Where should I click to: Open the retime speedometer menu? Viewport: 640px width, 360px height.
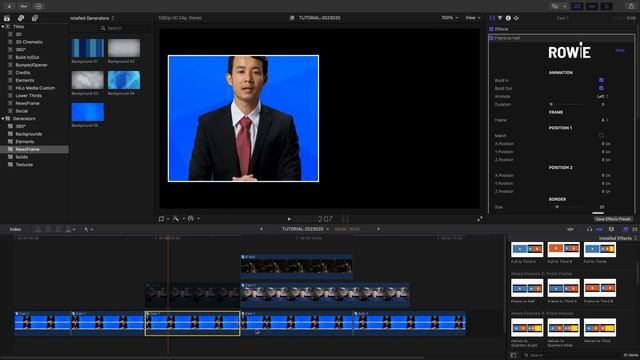pos(193,219)
